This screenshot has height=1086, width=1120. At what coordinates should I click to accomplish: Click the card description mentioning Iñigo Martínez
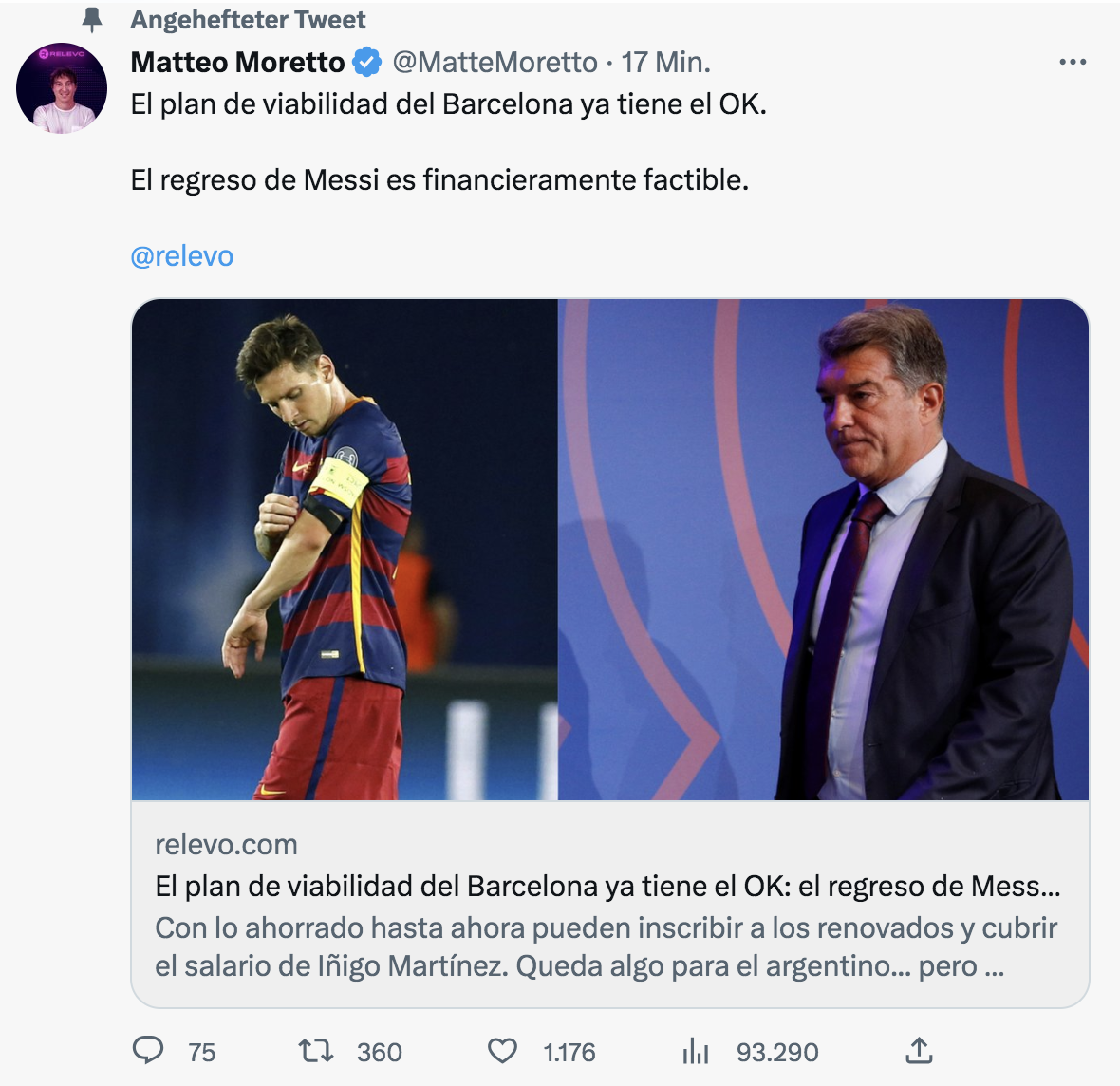coord(606,946)
